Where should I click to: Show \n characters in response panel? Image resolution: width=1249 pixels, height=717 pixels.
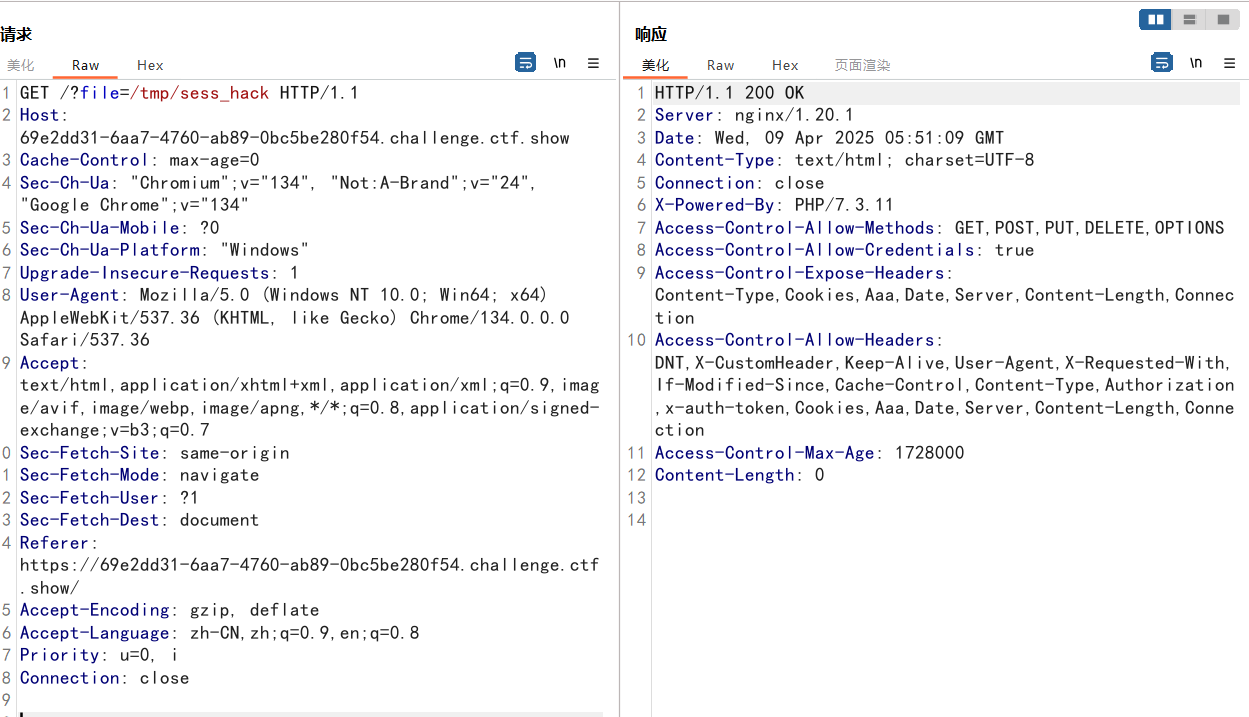1196,63
